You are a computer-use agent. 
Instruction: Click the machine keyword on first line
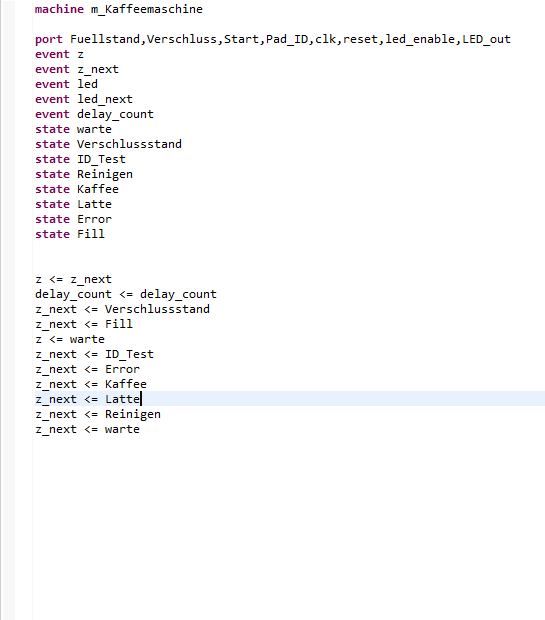click(59, 9)
